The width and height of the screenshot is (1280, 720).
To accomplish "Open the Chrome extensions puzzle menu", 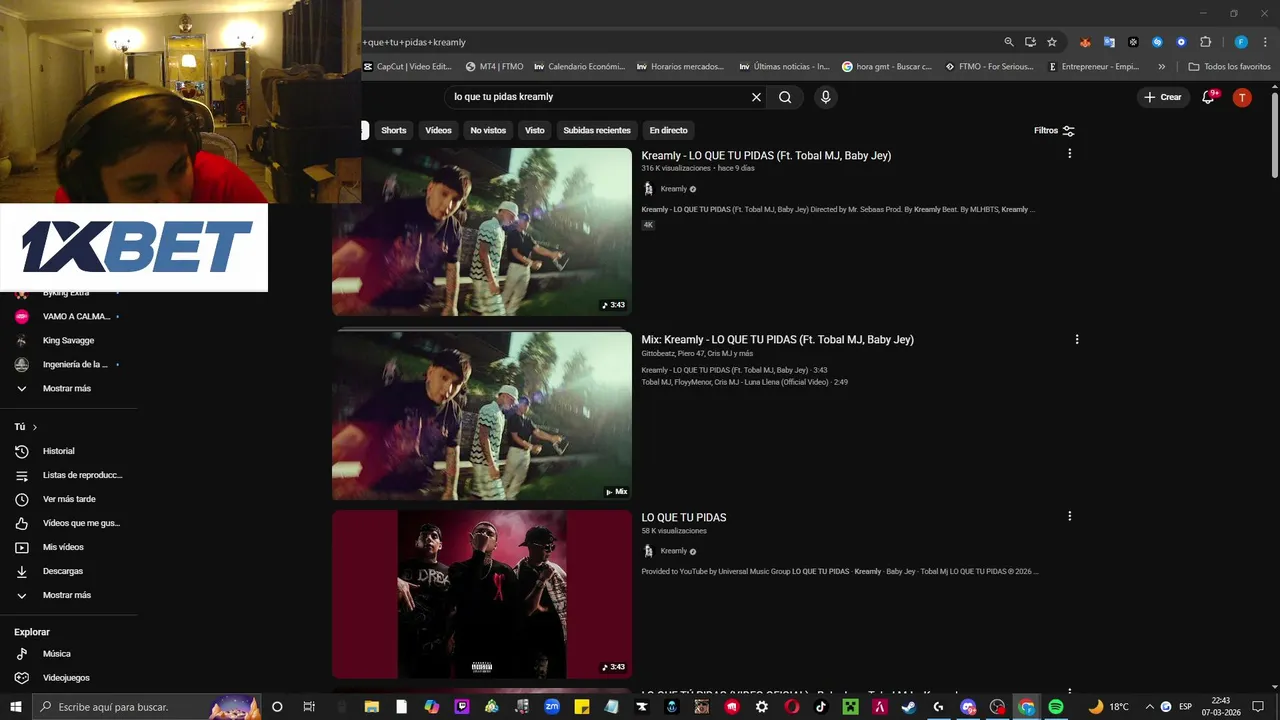I will pyautogui.click(x=1205, y=42).
